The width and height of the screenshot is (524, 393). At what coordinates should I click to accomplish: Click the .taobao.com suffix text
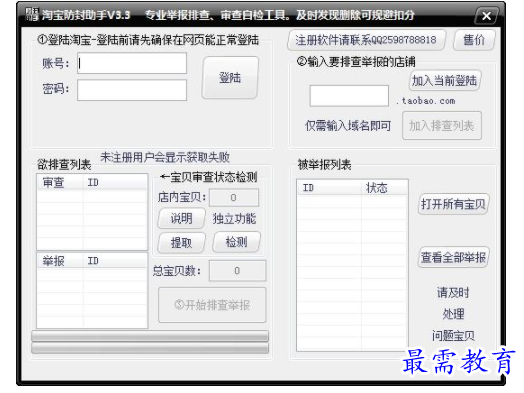coord(426,101)
